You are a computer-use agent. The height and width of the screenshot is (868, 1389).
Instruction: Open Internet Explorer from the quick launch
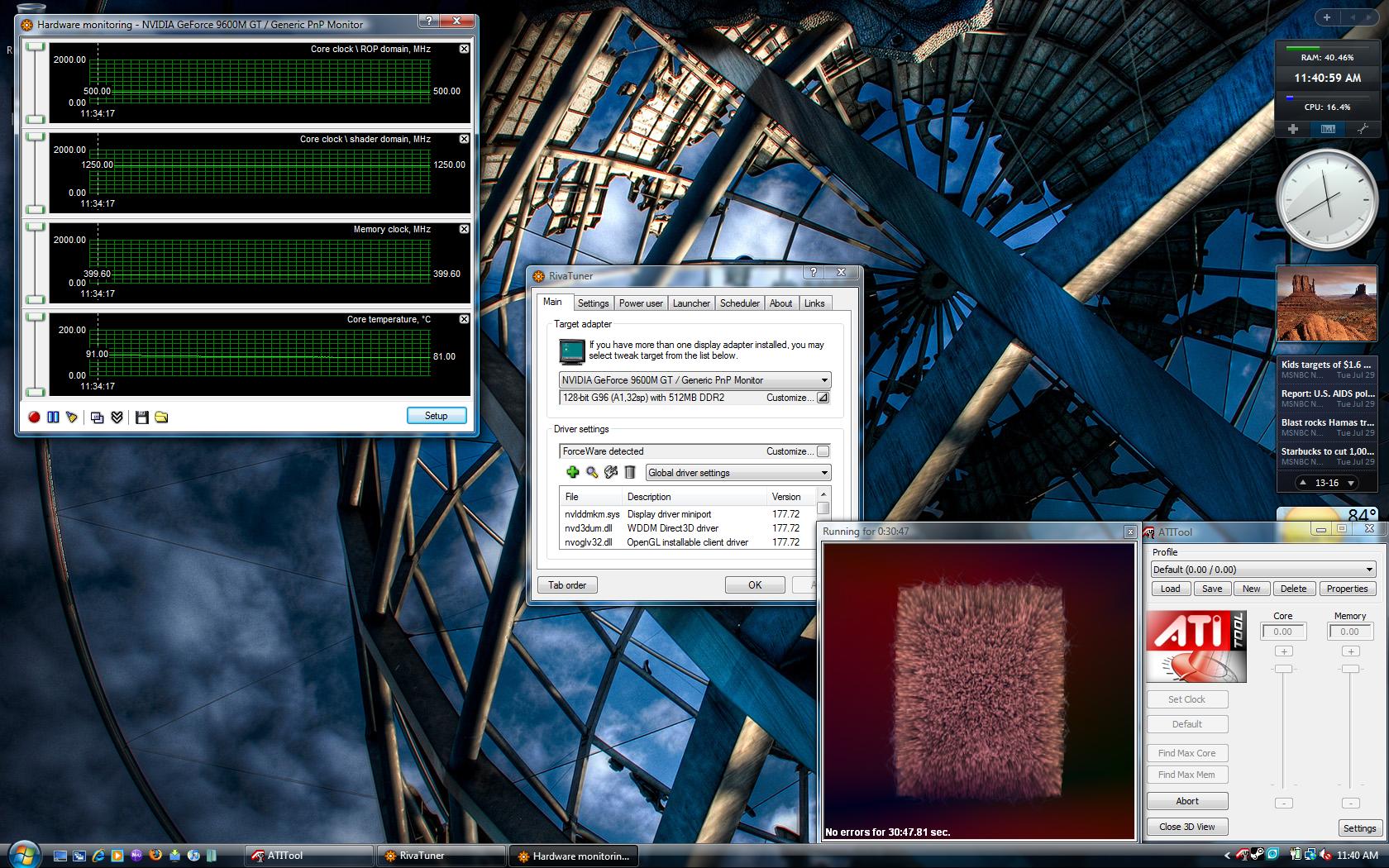(x=98, y=856)
